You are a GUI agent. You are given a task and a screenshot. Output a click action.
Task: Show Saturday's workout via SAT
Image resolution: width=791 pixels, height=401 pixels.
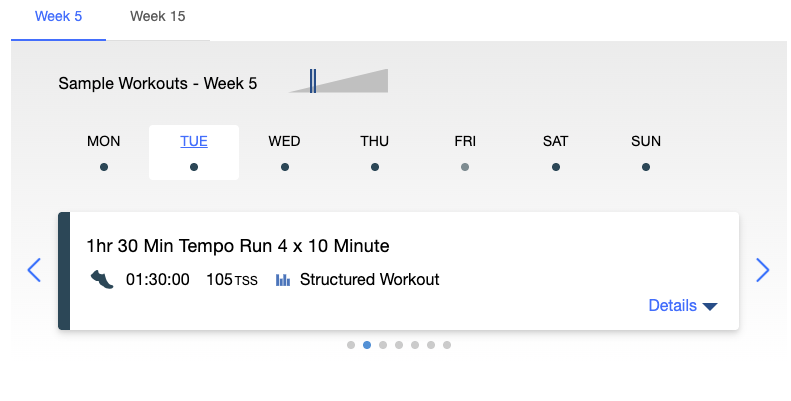pyautogui.click(x=555, y=152)
